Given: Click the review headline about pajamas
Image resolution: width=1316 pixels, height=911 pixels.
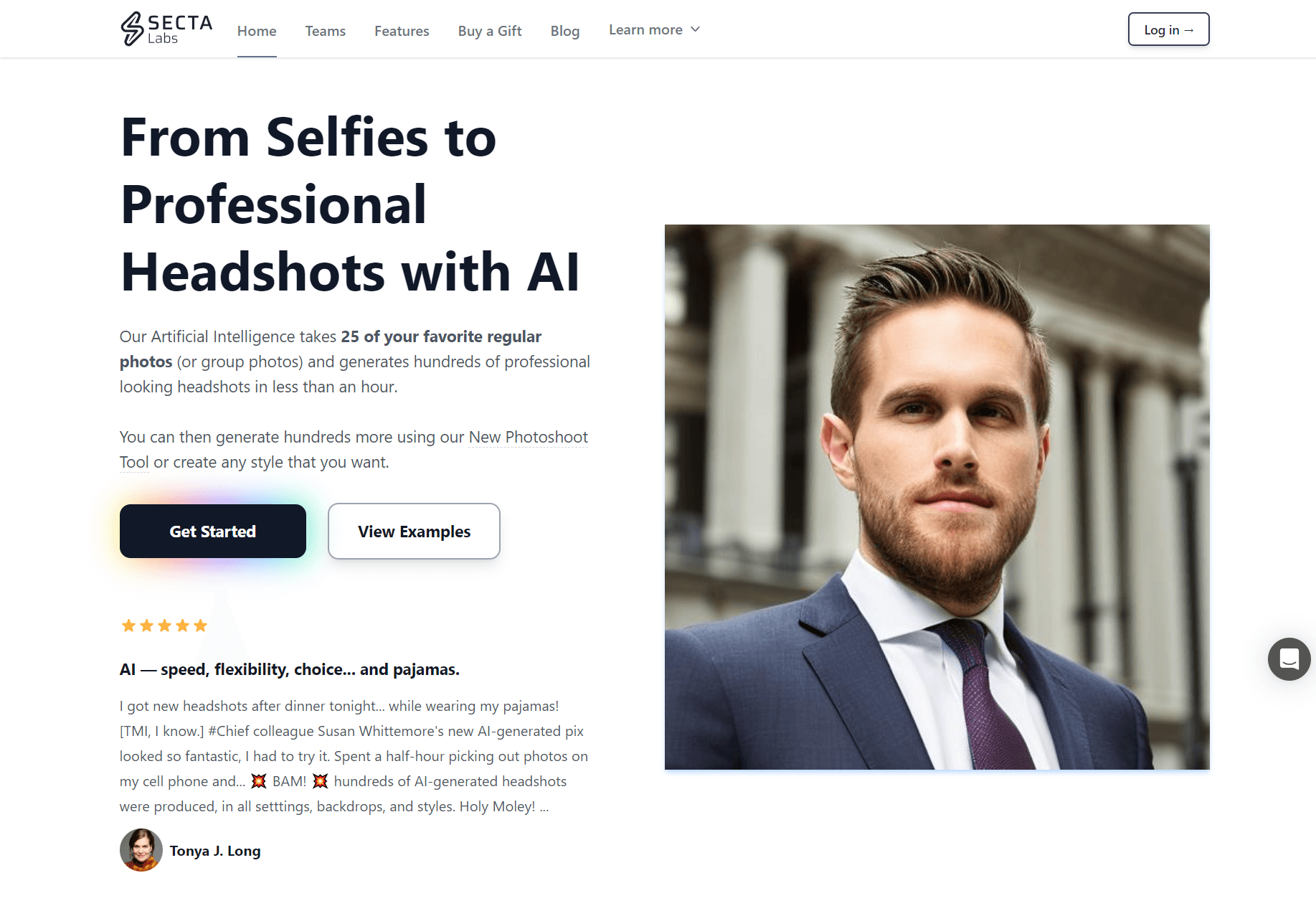Looking at the screenshot, I should 290,669.
